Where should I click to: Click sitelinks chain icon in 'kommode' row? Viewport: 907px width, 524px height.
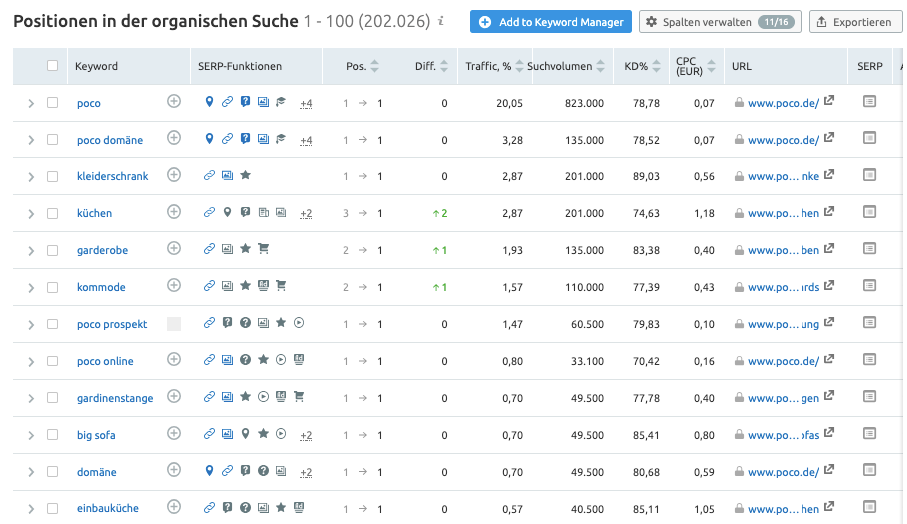[209, 286]
